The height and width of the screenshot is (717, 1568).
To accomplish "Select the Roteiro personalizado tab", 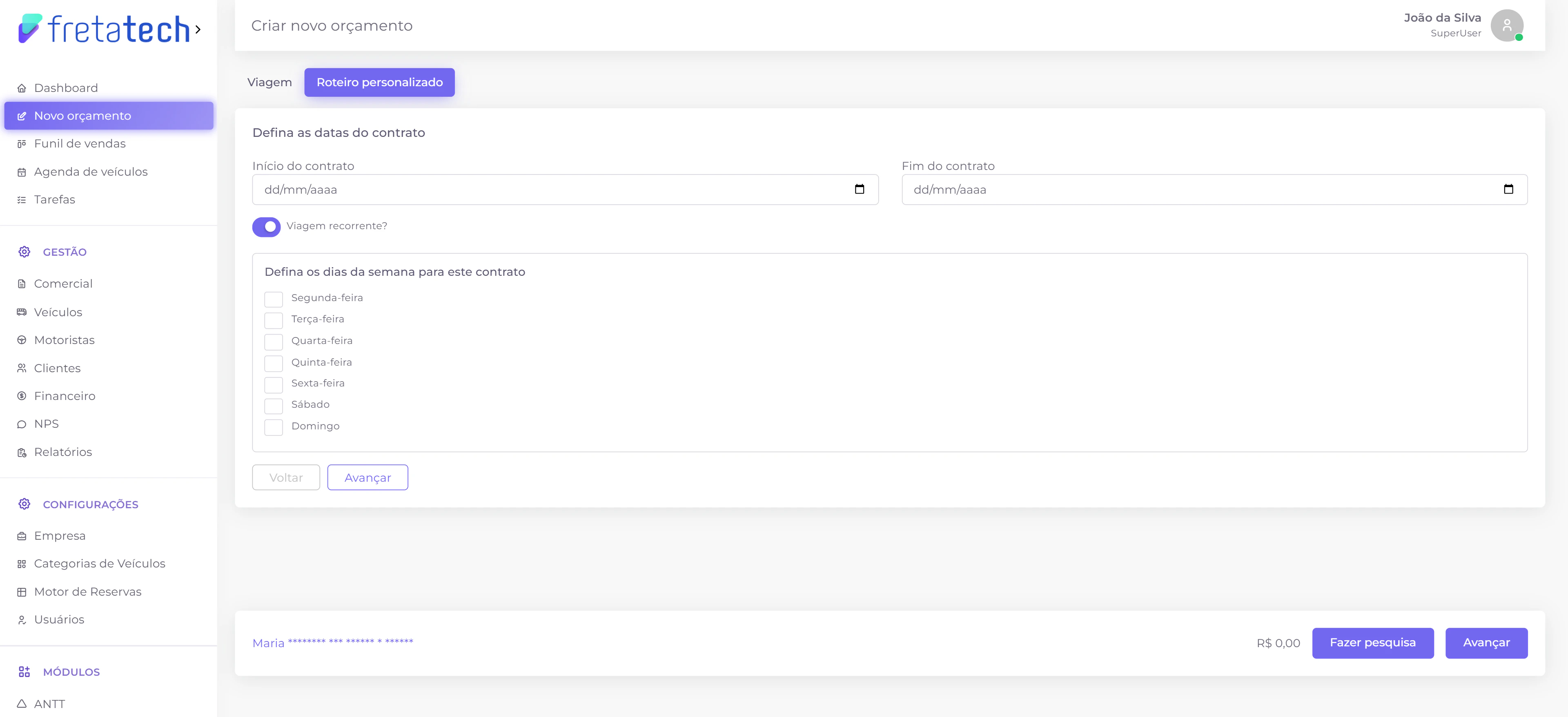I will pyautogui.click(x=379, y=82).
